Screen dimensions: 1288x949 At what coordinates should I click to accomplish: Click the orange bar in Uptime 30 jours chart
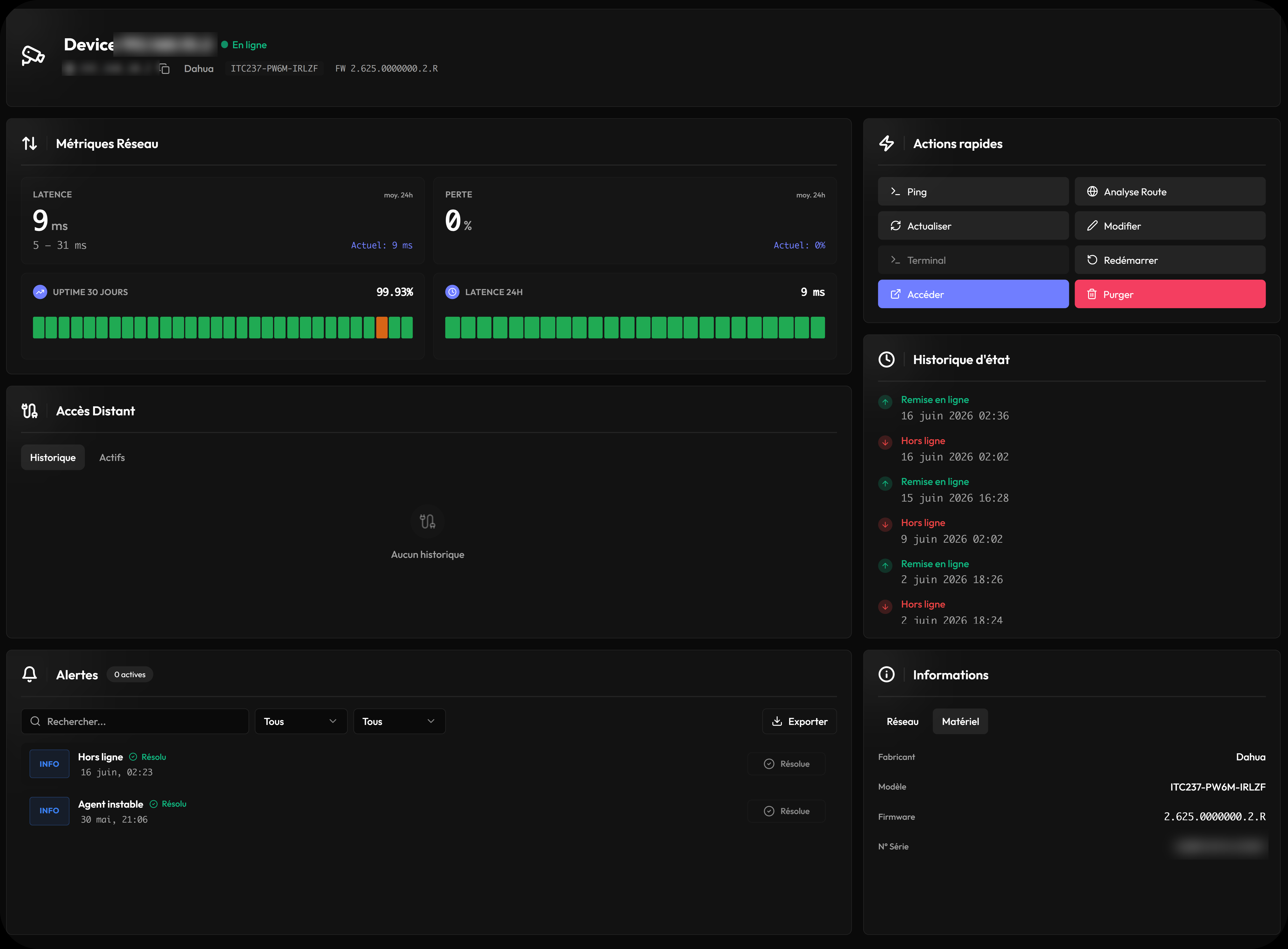382,327
